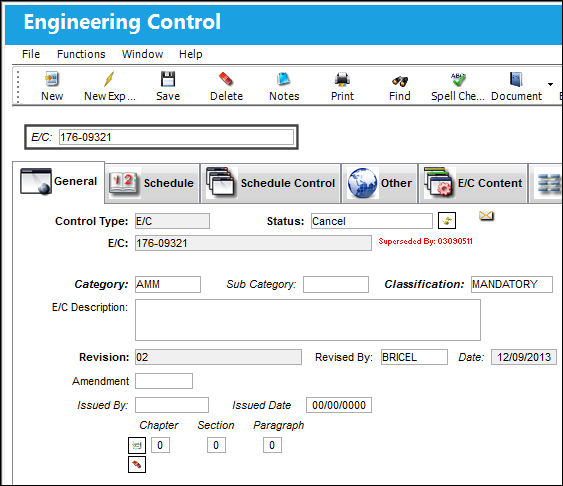This screenshot has height=486, width=563.
Task: Click the chapter lookup icon button
Action: (x=137, y=445)
